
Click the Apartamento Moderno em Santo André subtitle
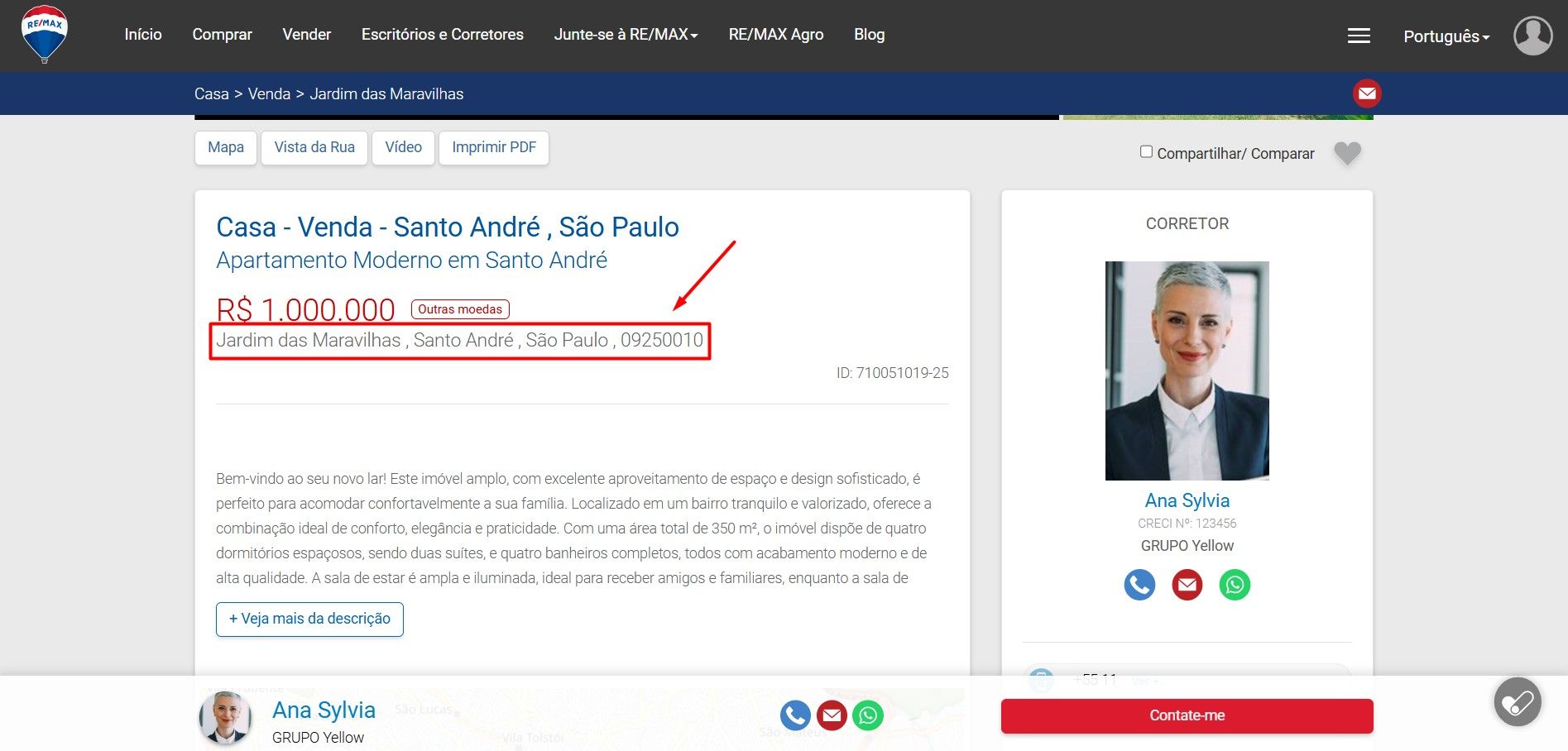tap(411, 260)
